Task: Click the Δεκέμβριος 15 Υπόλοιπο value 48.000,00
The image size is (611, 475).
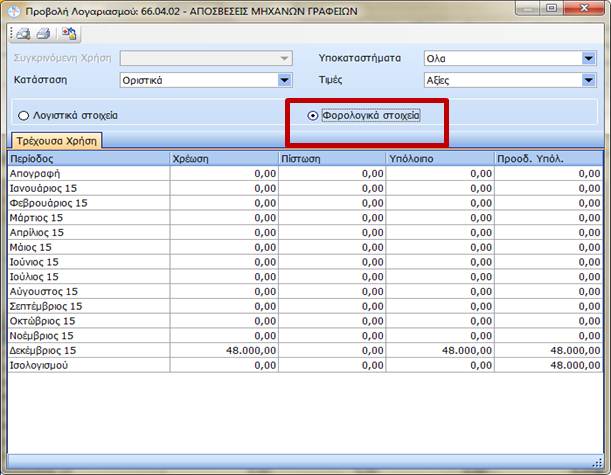Action: (x=467, y=350)
